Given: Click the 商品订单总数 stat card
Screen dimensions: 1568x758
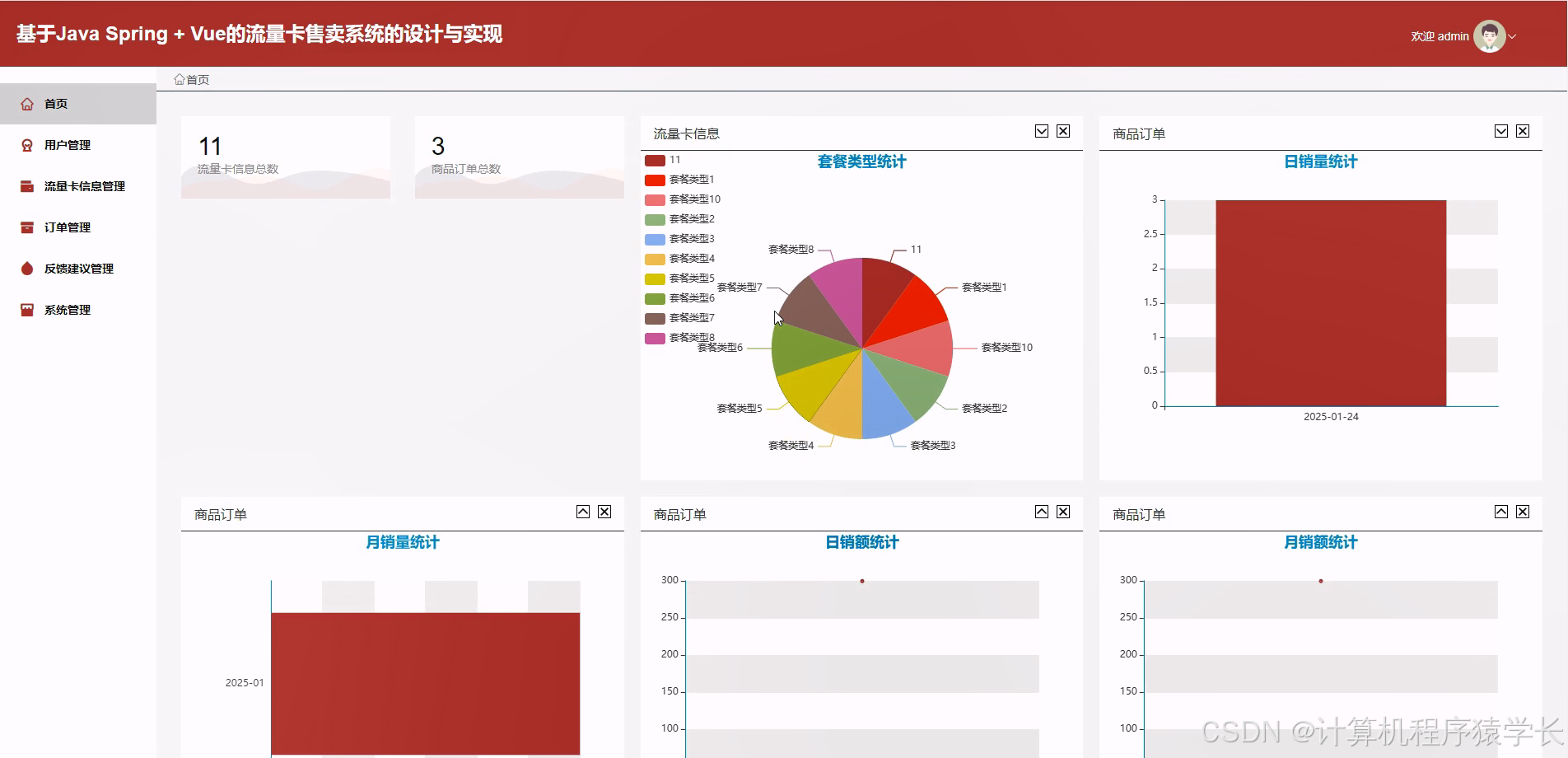Looking at the screenshot, I should (520, 157).
